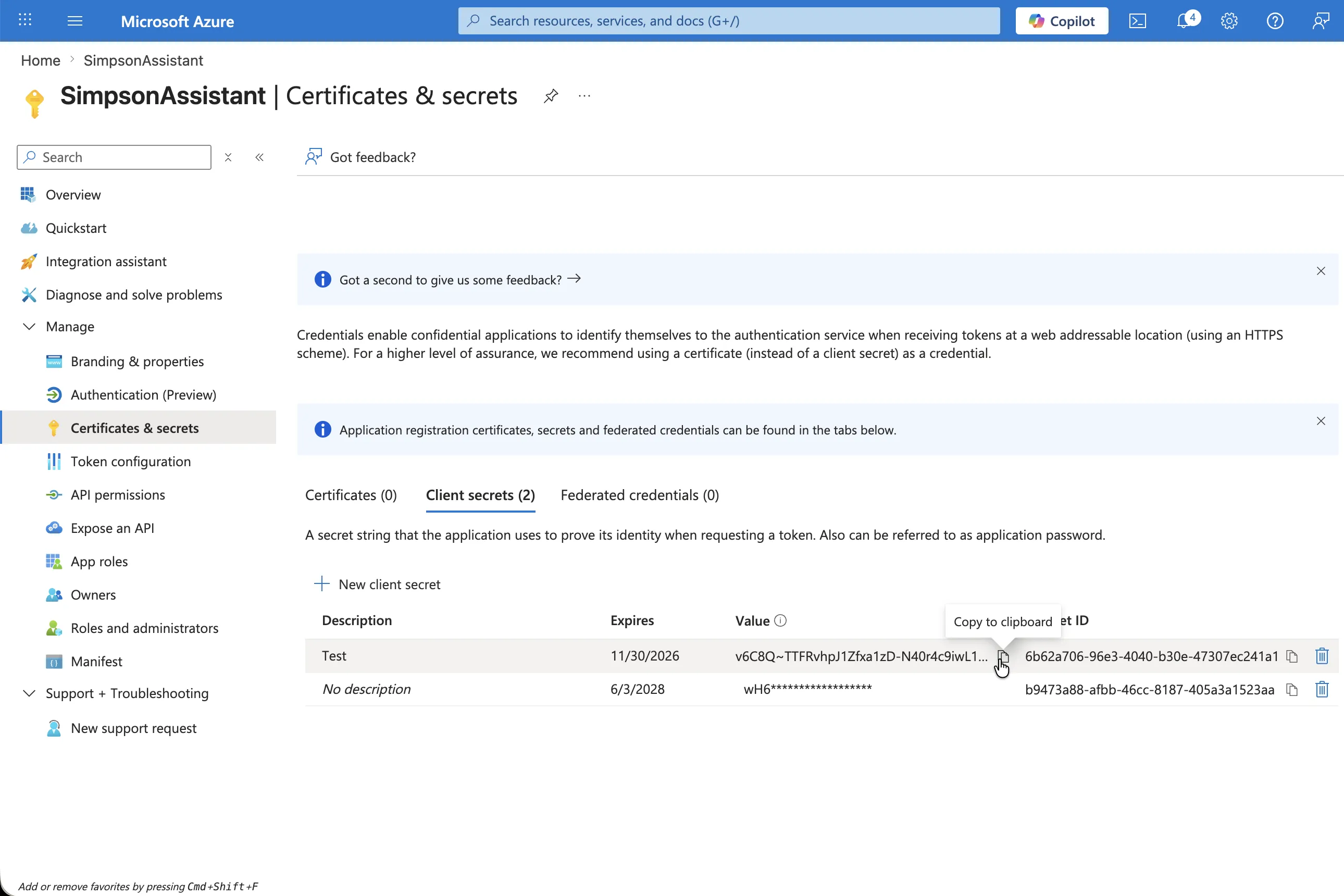The width and height of the screenshot is (1344, 896).
Task: Open Owners
Action: coord(93,595)
